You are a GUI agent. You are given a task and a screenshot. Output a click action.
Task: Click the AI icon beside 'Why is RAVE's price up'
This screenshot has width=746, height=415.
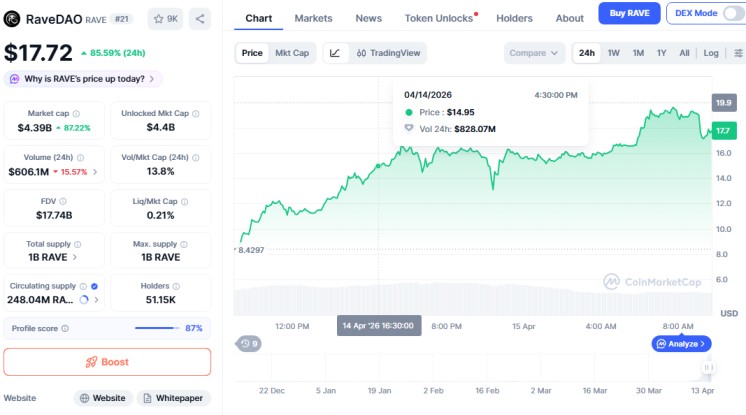(x=14, y=79)
